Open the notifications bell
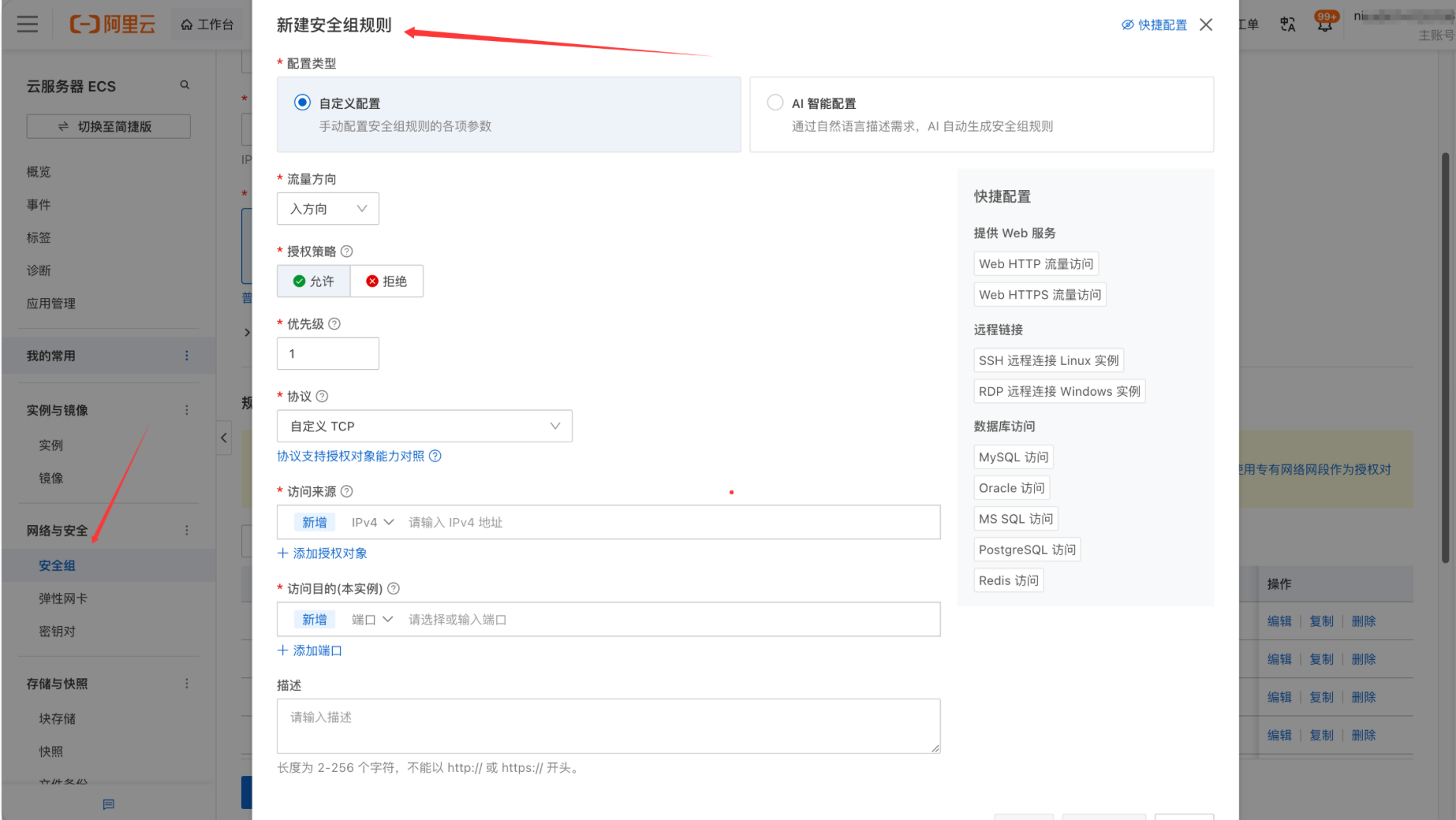 point(1325,24)
